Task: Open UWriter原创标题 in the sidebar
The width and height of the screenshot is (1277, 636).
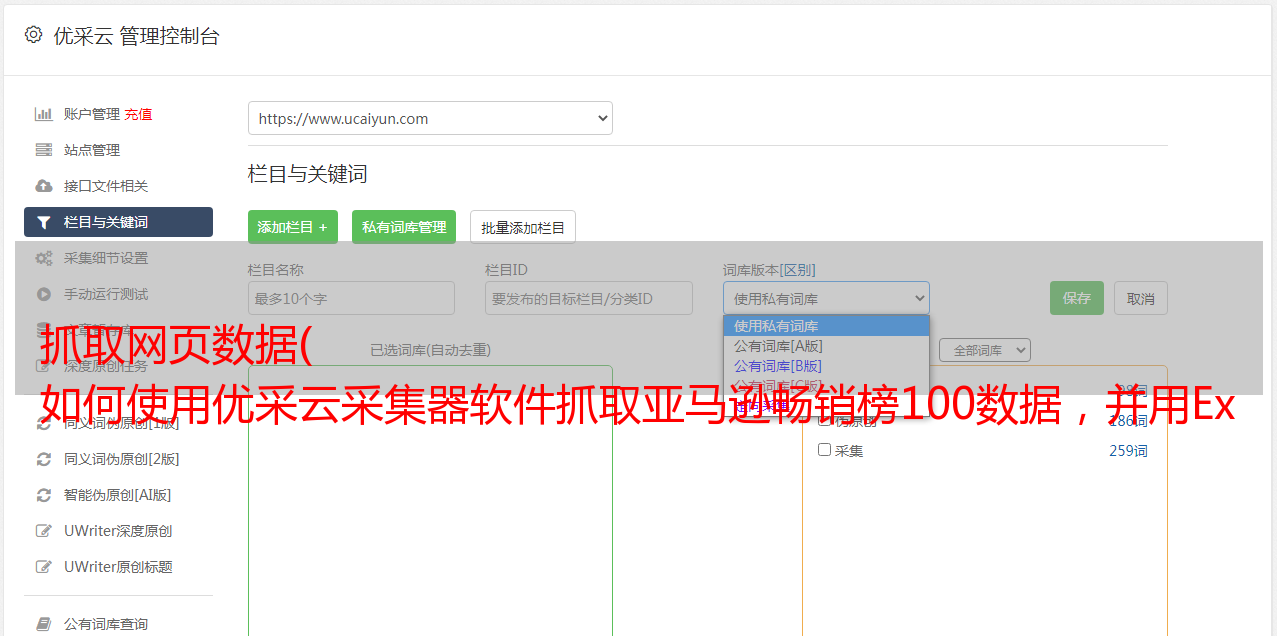Action: pyautogui.click(x=118, y=567)
